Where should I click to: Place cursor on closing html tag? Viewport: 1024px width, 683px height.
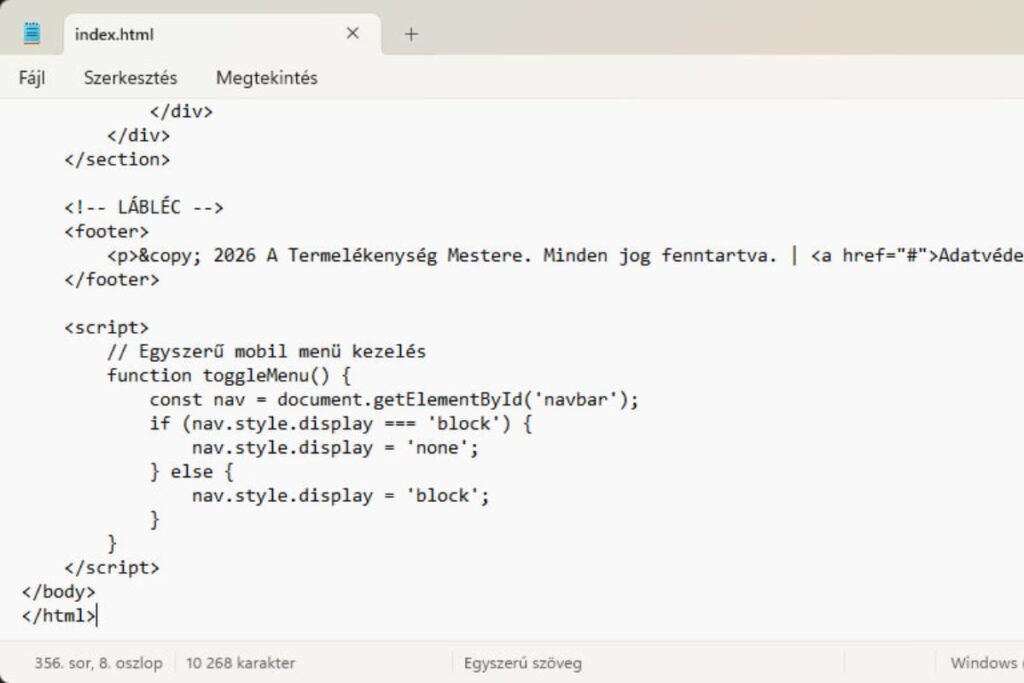pyautogui.click(x=60, y=616)
